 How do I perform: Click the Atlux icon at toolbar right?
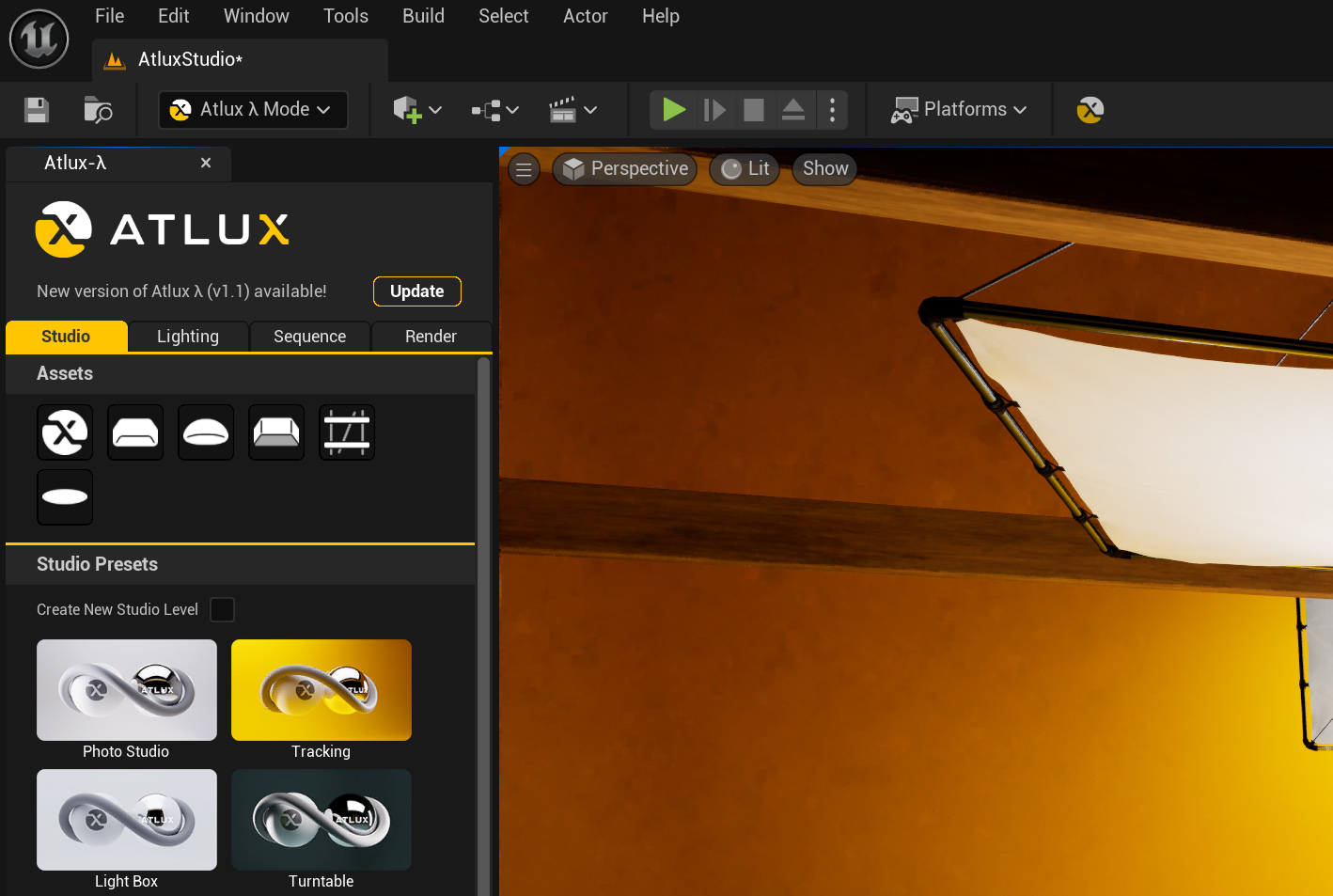click(1090, 110)
